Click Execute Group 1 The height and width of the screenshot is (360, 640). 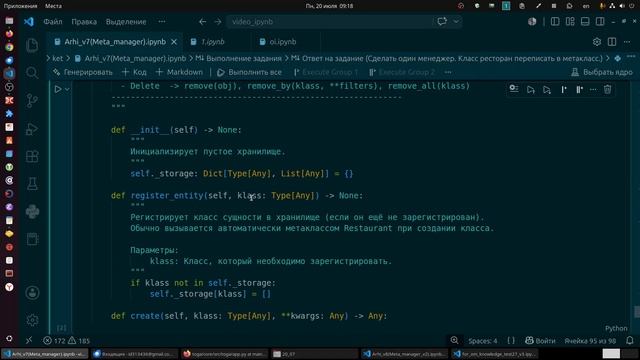326,72
